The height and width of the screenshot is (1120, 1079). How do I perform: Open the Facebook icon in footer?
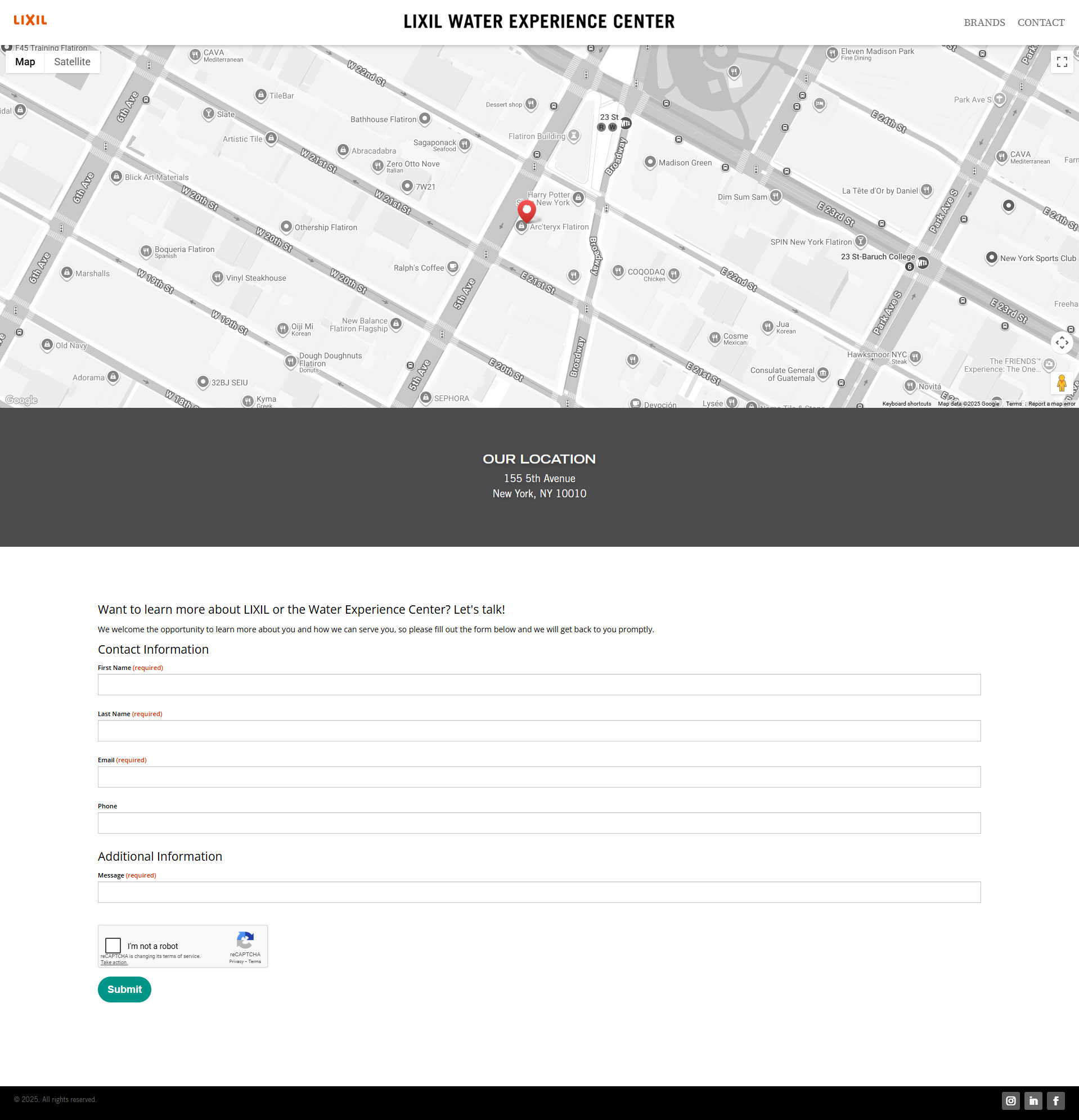(1055, 1100)
